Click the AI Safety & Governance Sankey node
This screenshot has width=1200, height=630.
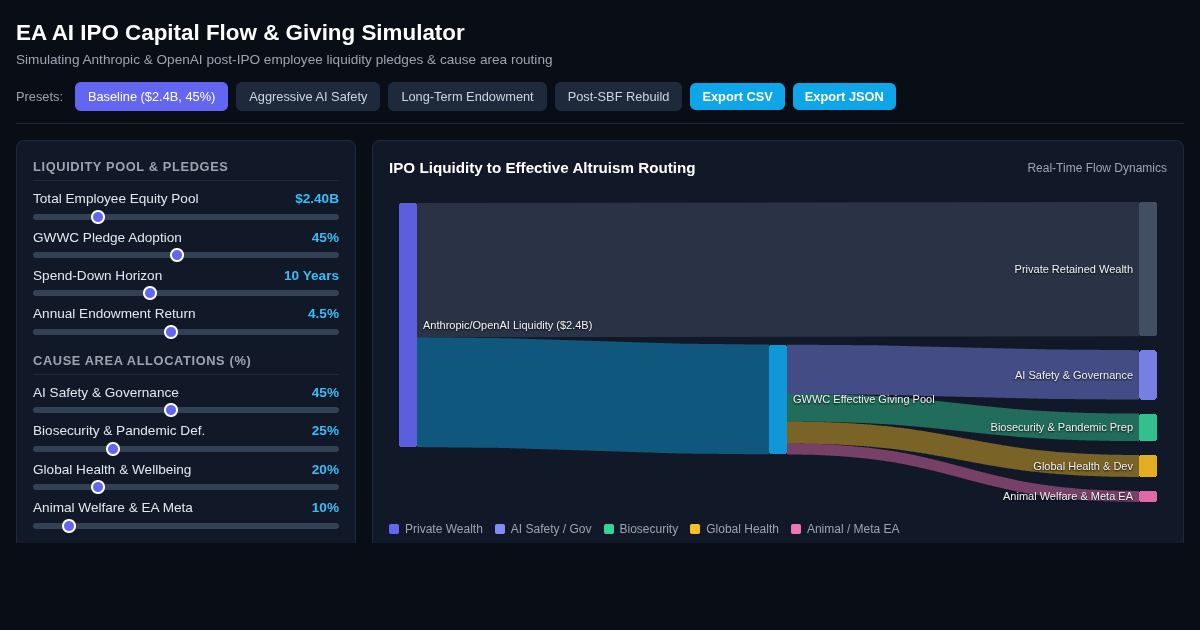click(x=1148, y=375)
